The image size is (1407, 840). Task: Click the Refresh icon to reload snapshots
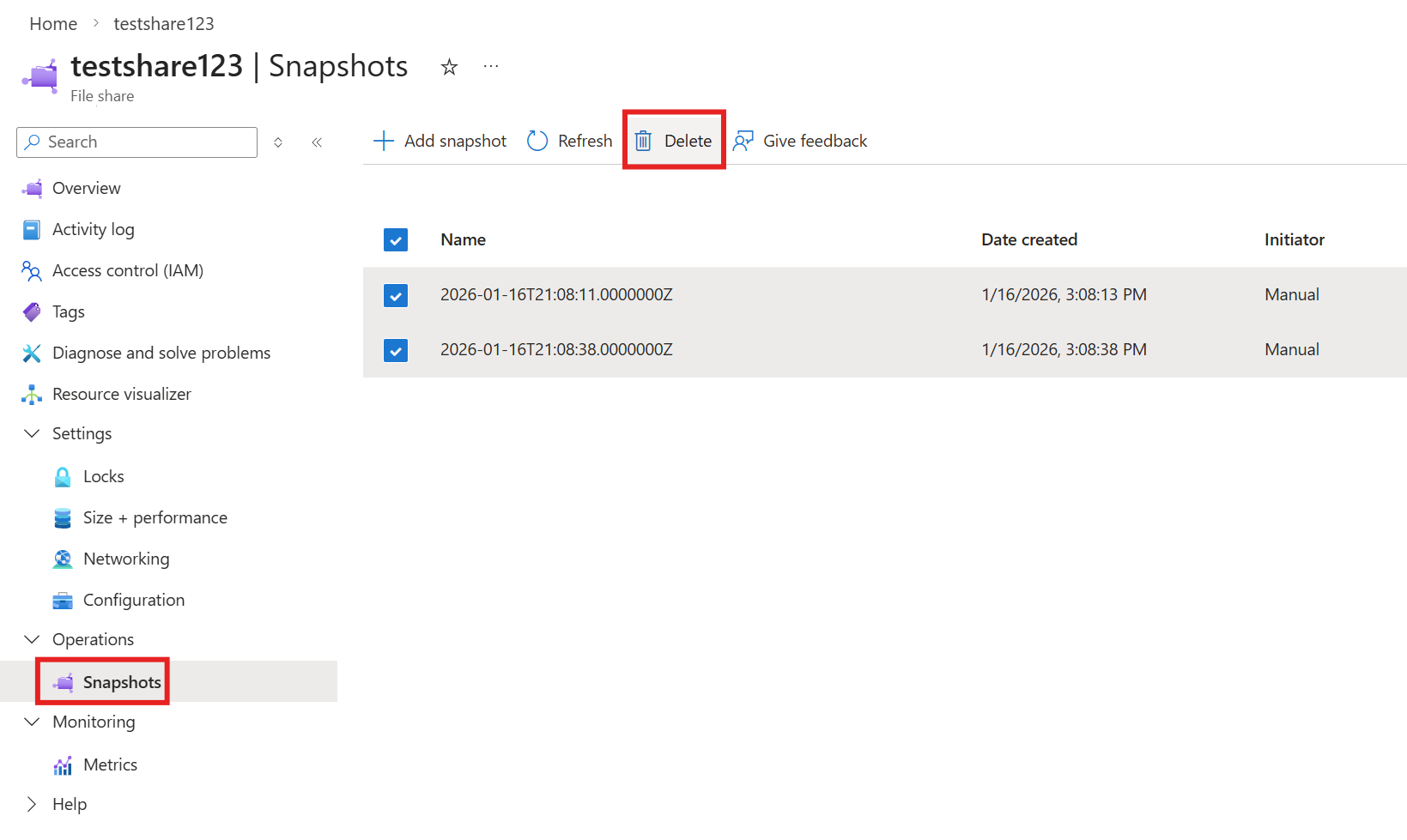537,140
